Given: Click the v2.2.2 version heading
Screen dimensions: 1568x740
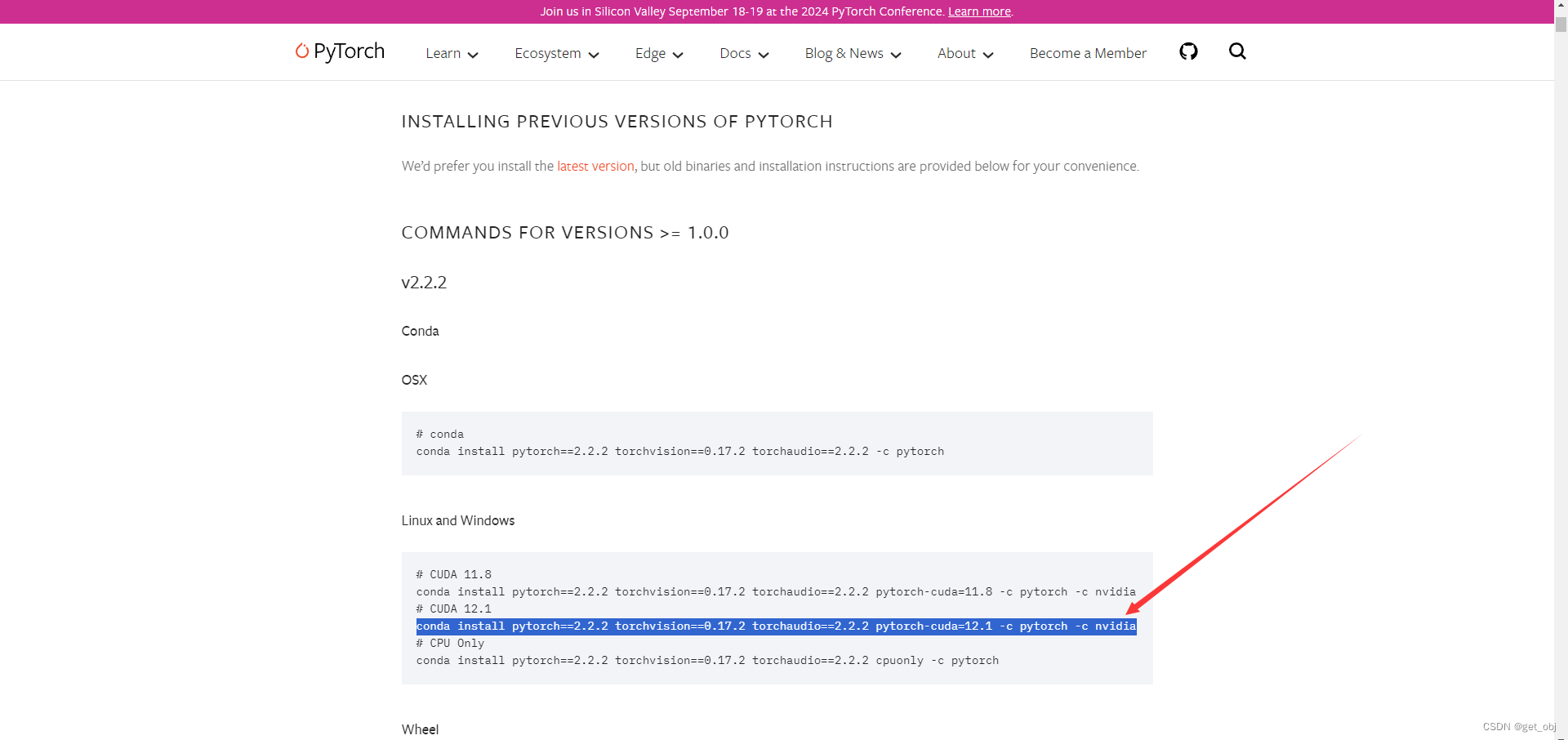Looking at the screenshot, I should pyautogui.click(x=424, y=283).
